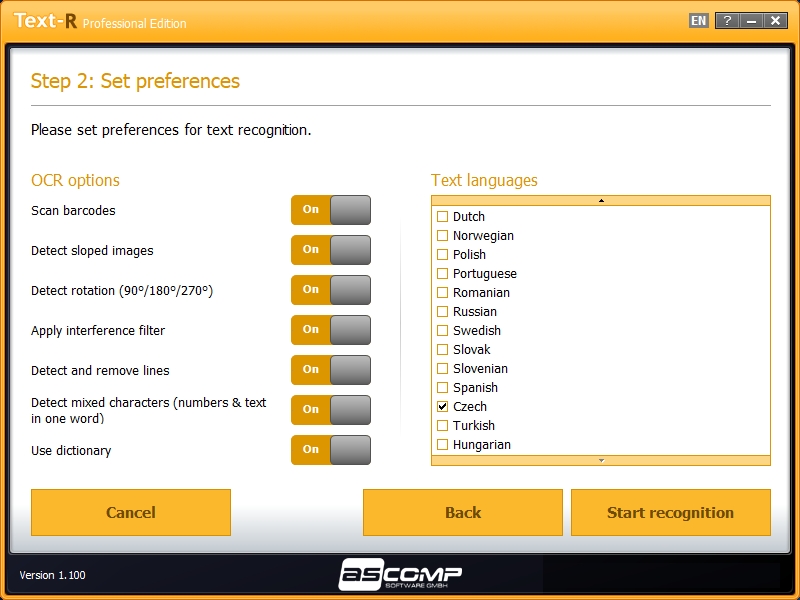Click the ASCOMP logo in footer
The width and height of the screenshot is (800, 600).
click(x=400, y=574)
